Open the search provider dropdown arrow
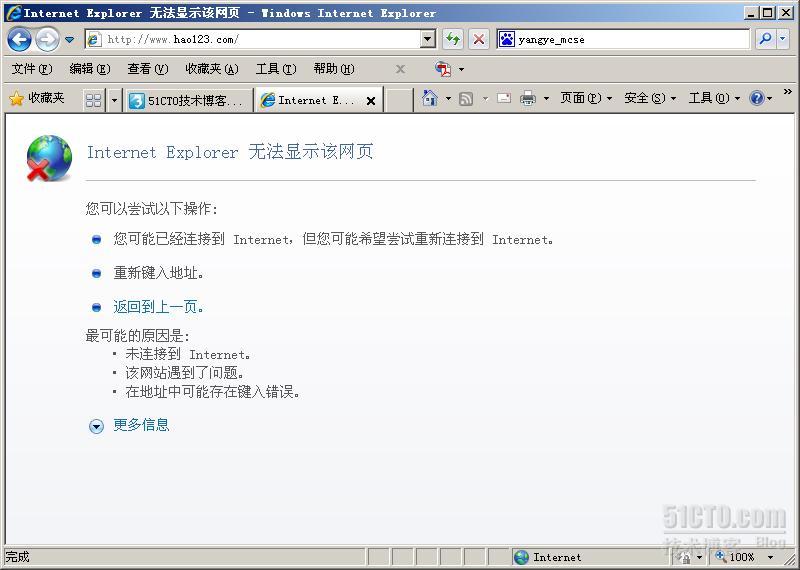800x570 pixels. (783, 39)
